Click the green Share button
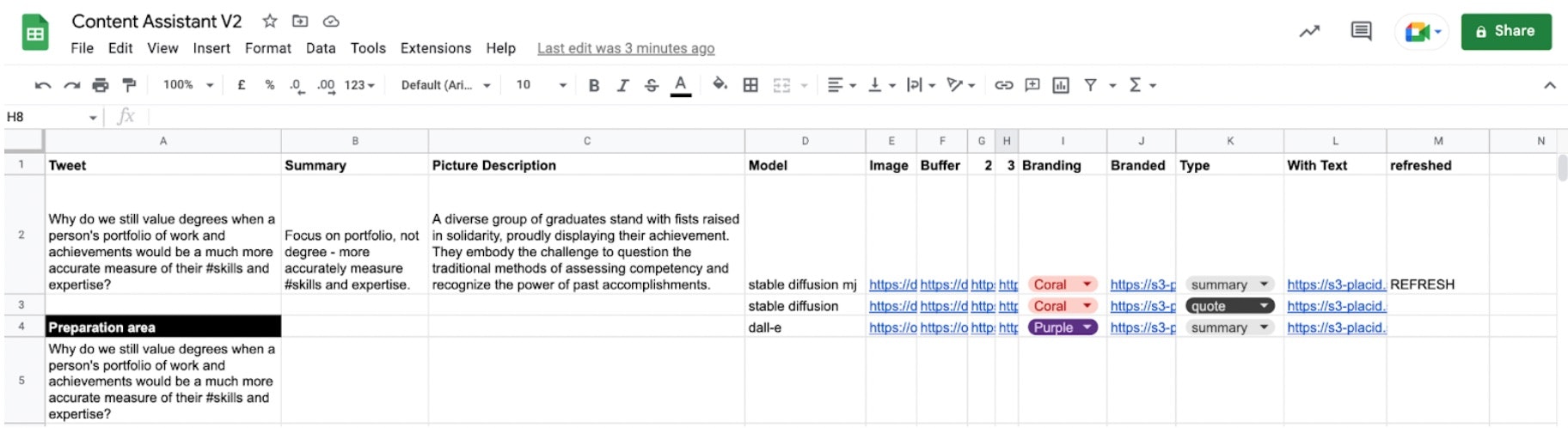This screenshot has width=1568, height=428. (1506, 32)
